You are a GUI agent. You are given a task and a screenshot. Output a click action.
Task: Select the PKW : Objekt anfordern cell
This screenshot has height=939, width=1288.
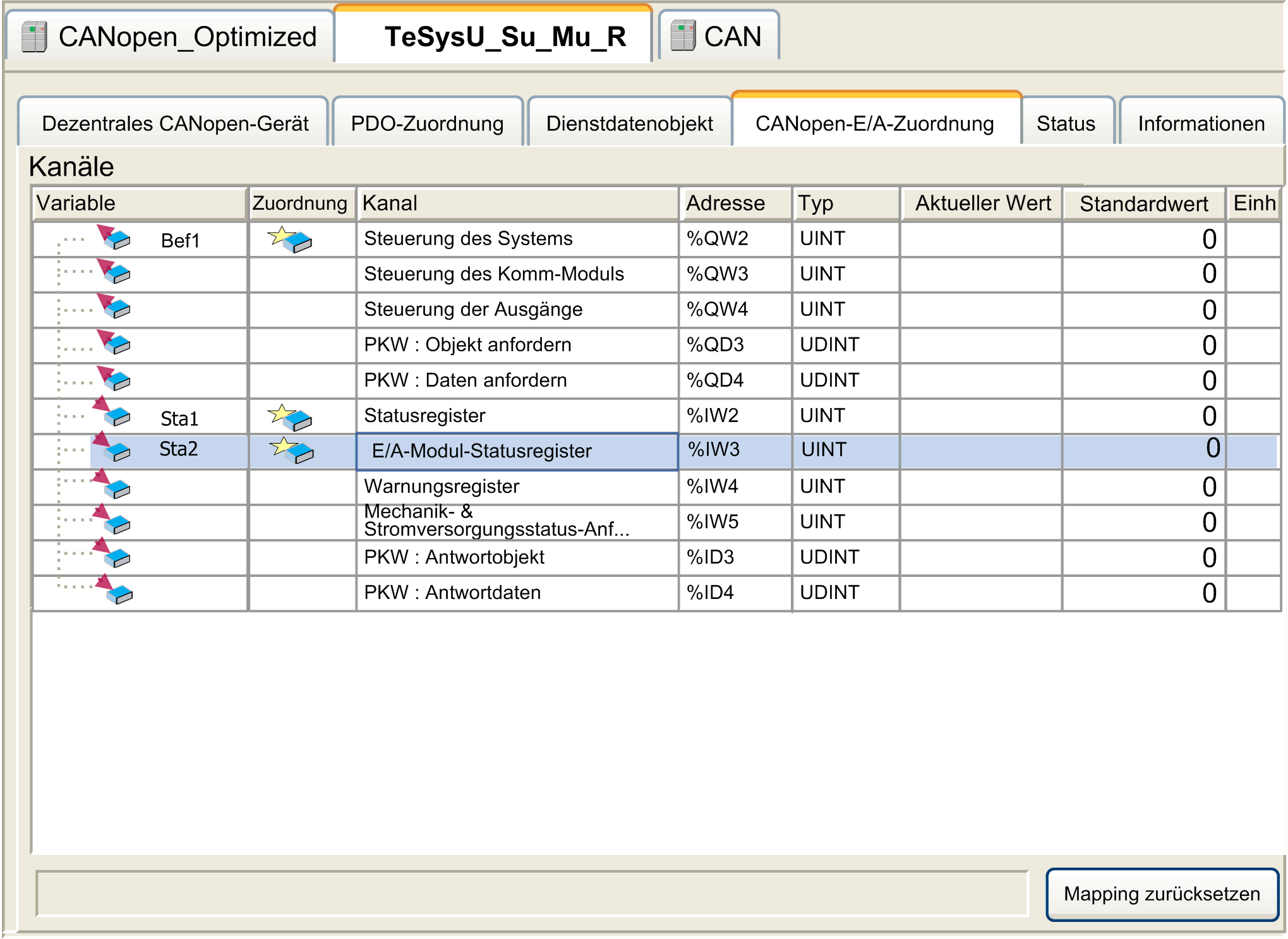click(517, 345)
